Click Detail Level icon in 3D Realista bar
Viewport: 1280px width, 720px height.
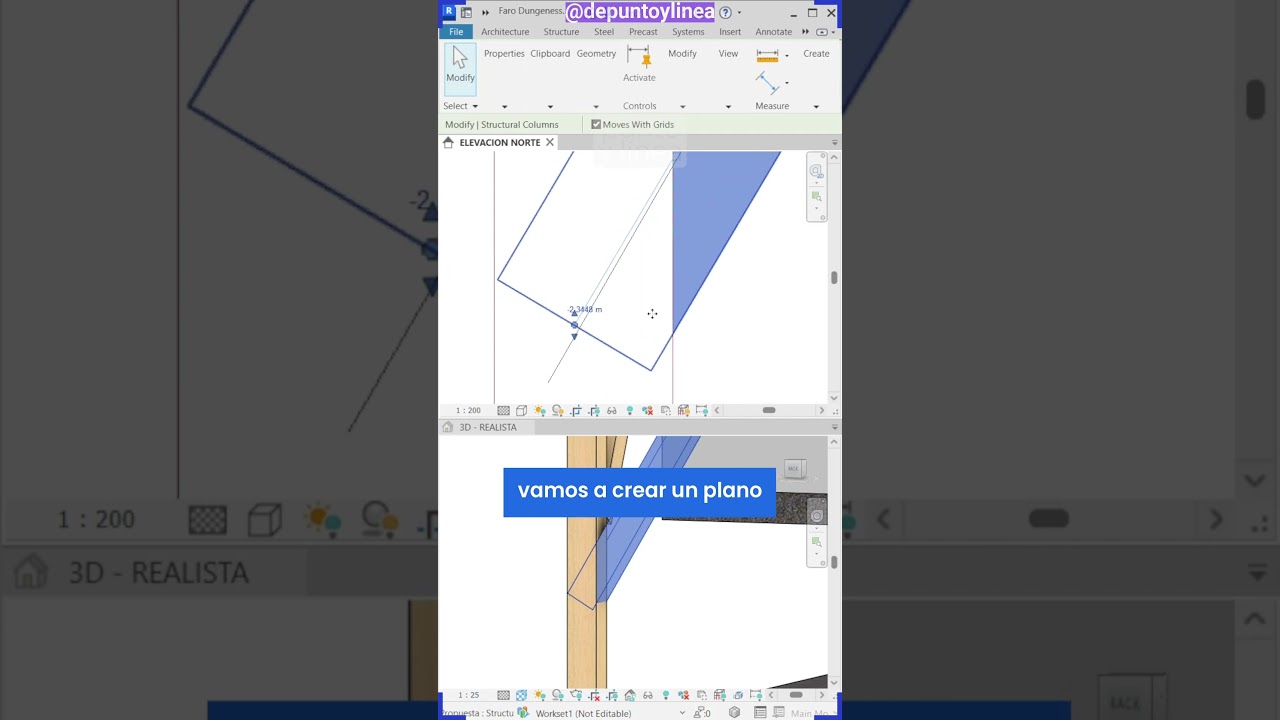pyautogui.click(x=503, y=695)
